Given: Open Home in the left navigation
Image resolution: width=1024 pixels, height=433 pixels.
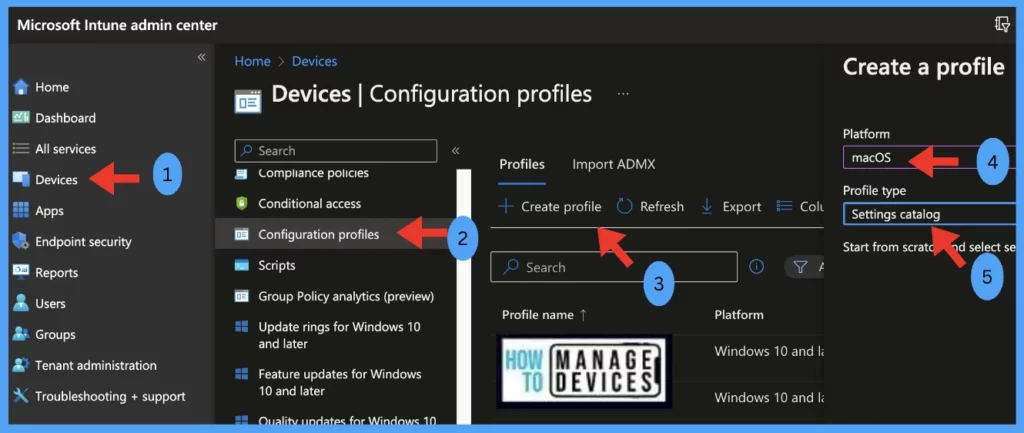Looking at the screenshot, I should pyautogui.click(x=52, y=87).
